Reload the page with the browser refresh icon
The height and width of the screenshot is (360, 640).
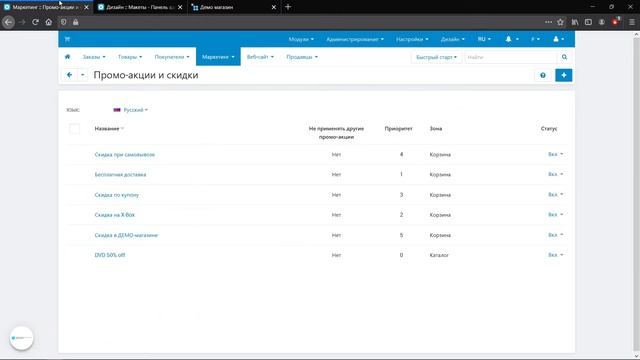click(x=36, y=22)
